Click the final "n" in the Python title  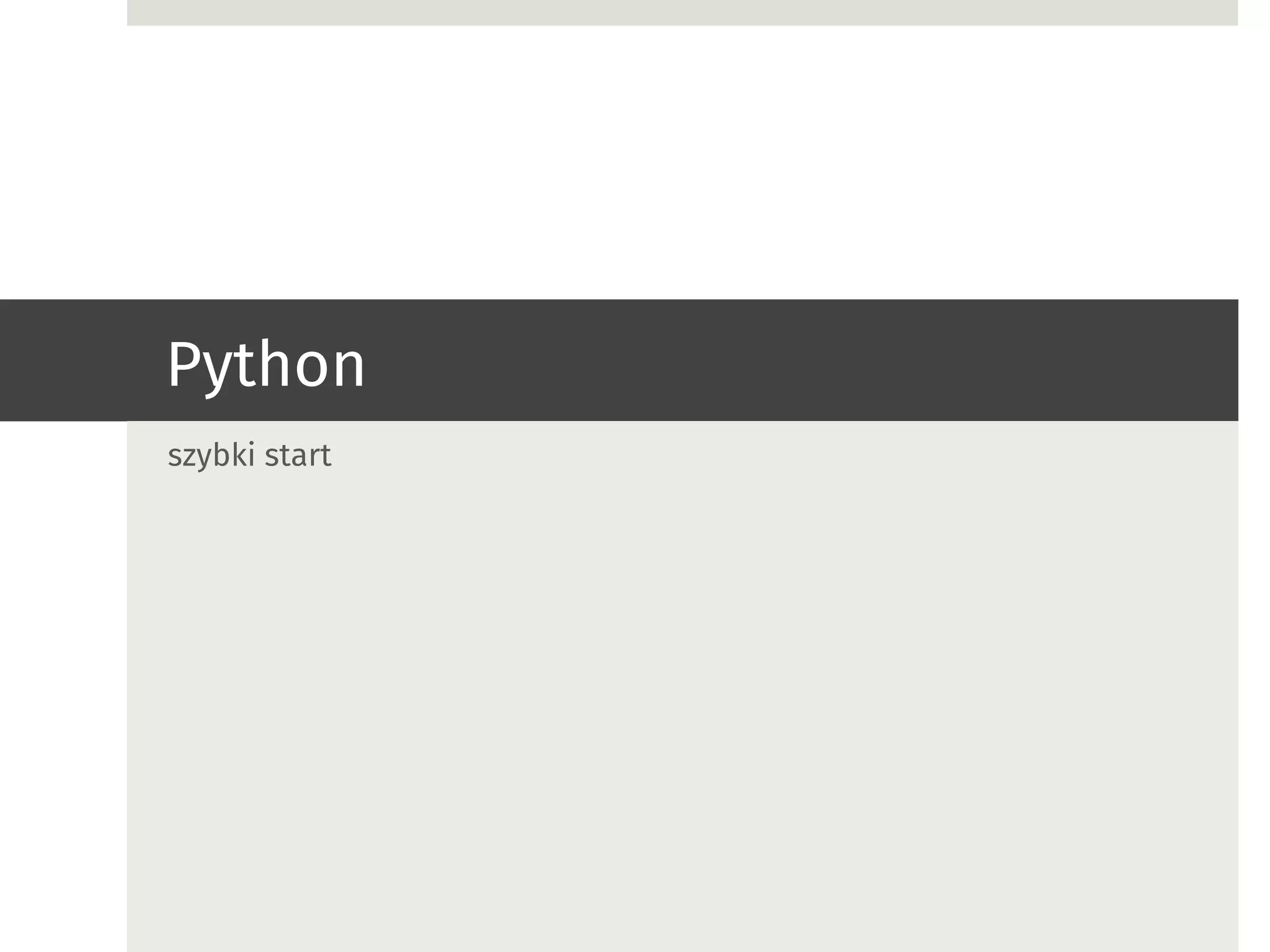pos(349,369)
